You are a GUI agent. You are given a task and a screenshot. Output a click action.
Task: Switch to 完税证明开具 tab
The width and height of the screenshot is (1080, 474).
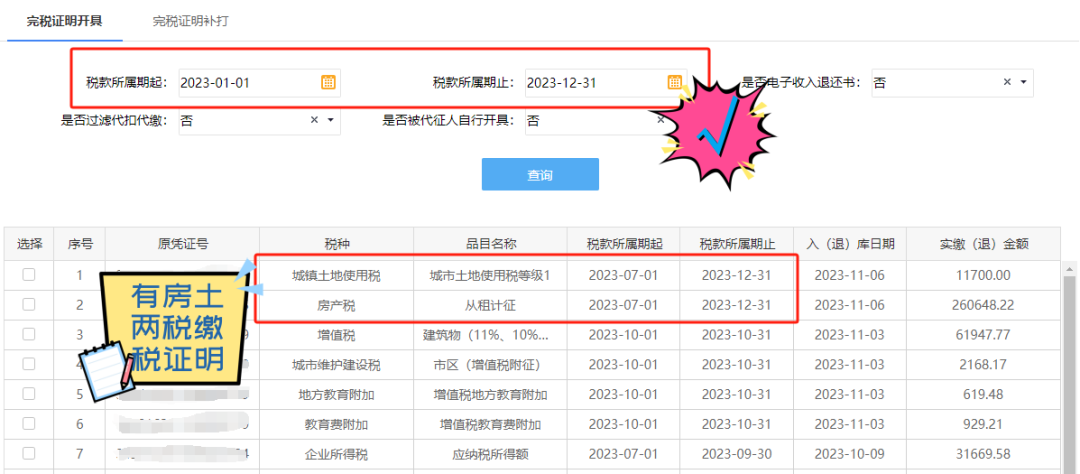pos(64,21)
